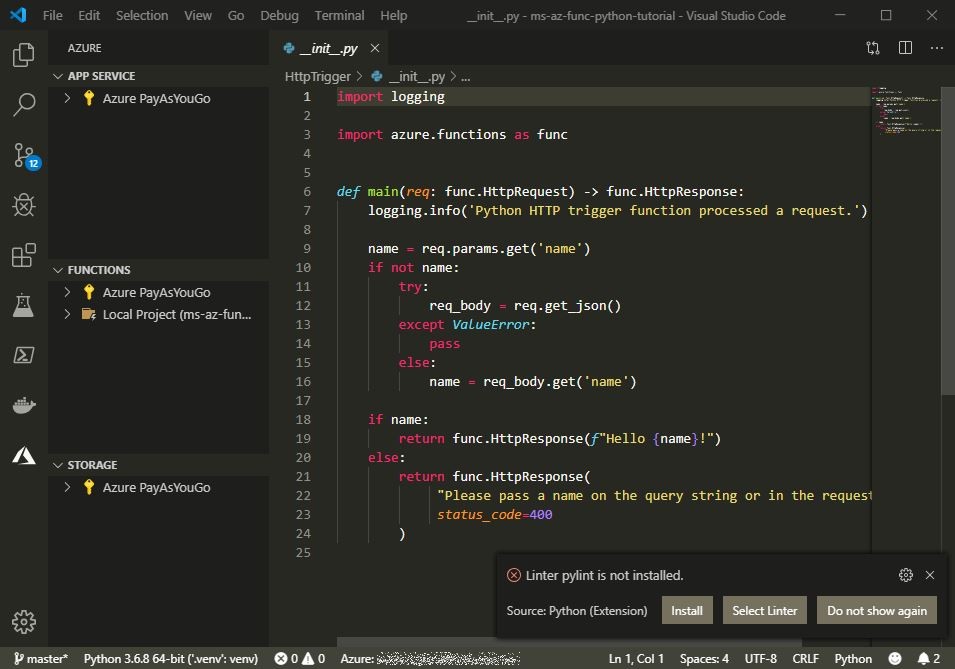Click the editor horizontal scrollbar
This screenshot has width=955, height=669.
click(x=569, y=642)
